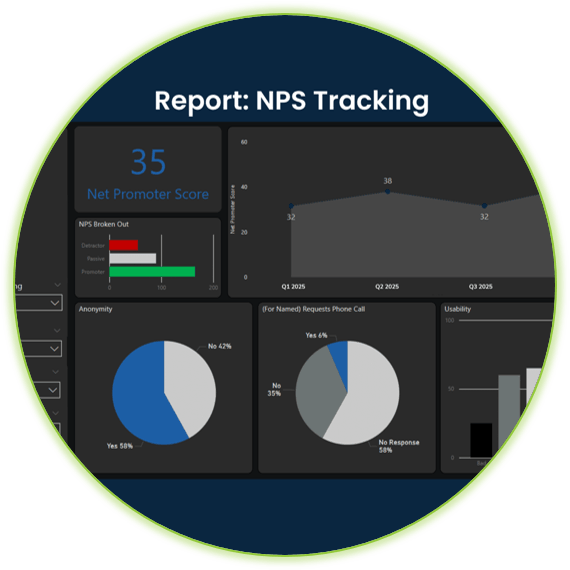Select the "Usability" chart title

point(458,309)
